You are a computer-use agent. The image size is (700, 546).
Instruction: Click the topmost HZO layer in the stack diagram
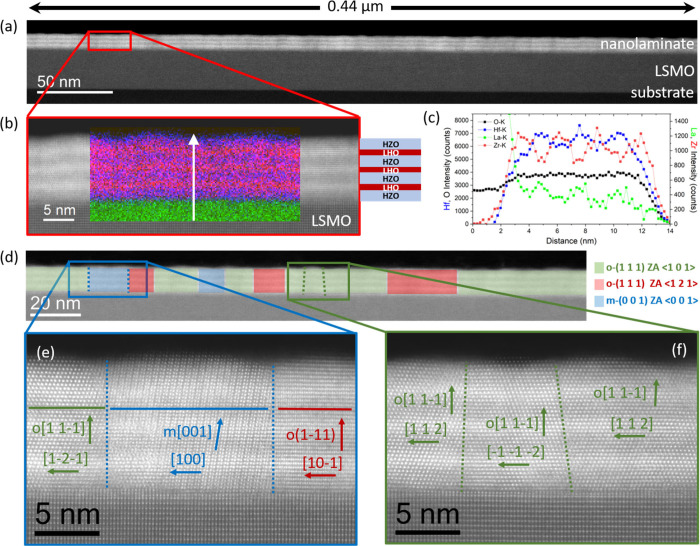tap(391, 144)
